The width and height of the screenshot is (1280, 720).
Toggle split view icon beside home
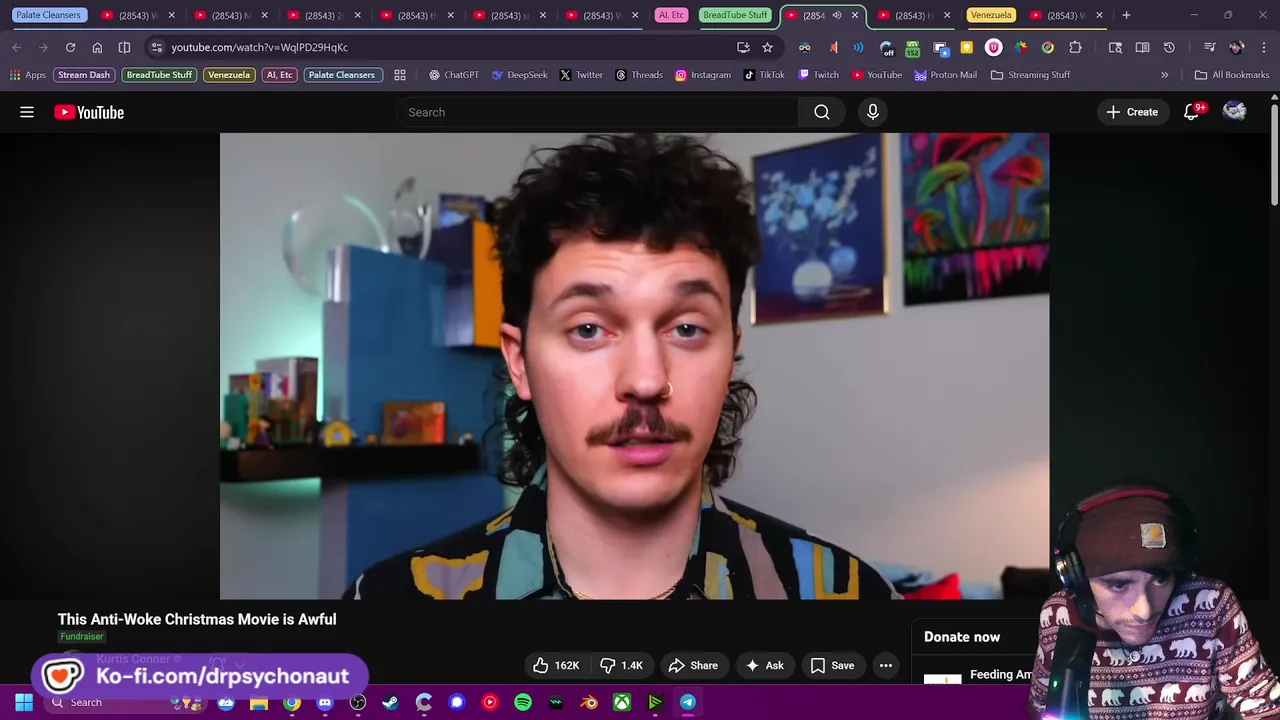(124, 47)
